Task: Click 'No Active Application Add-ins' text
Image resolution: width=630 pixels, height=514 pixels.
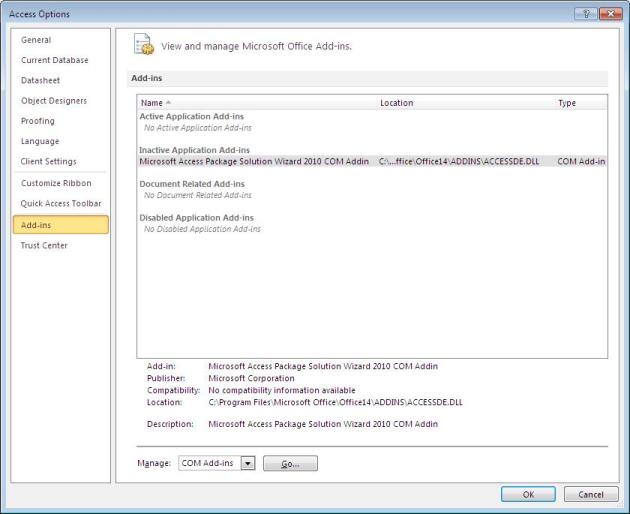Action: click(198, 128)
